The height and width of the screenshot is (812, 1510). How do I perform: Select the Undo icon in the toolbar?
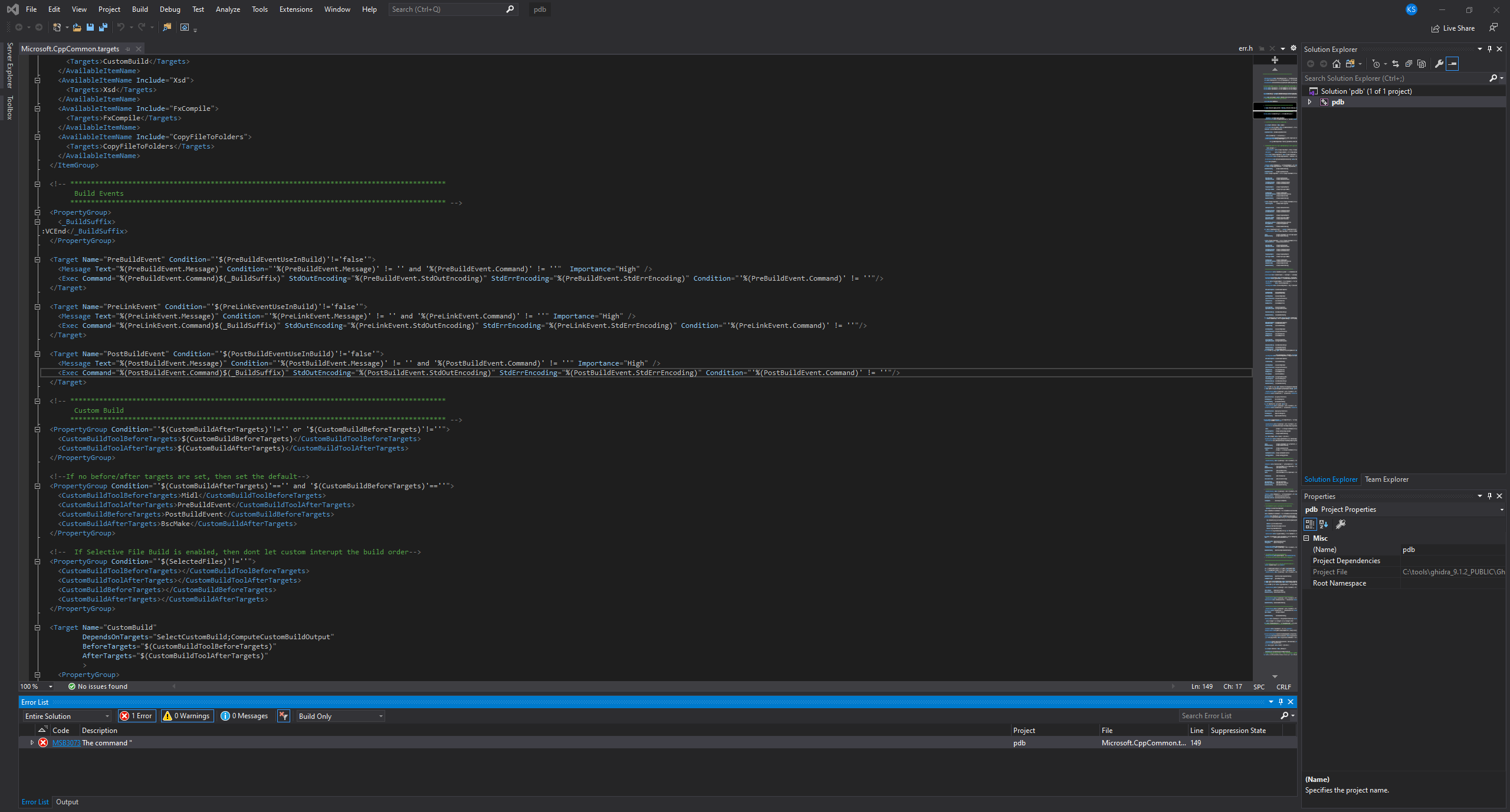pyautogui.click(x=122, y=27)
